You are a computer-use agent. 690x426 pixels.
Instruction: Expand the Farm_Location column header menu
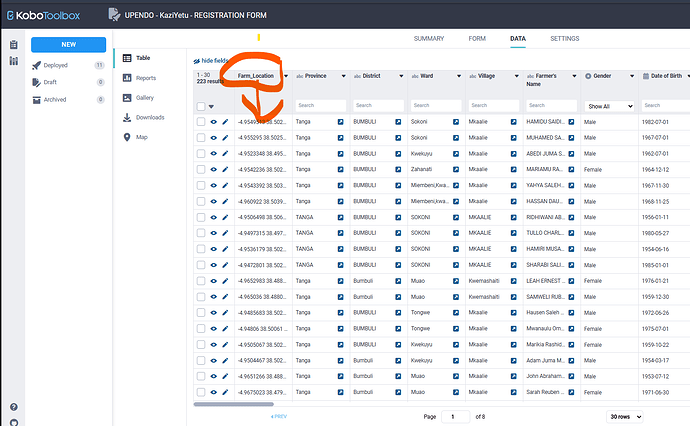click(x=285, y=76)
